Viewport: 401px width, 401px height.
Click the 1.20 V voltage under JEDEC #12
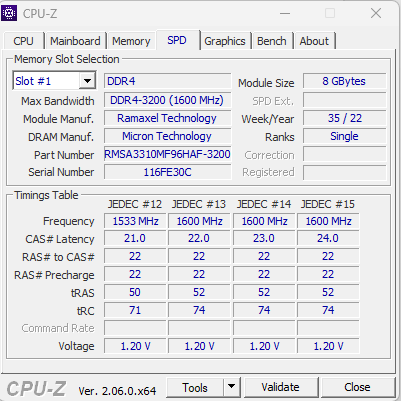click(x=135, y=346)
